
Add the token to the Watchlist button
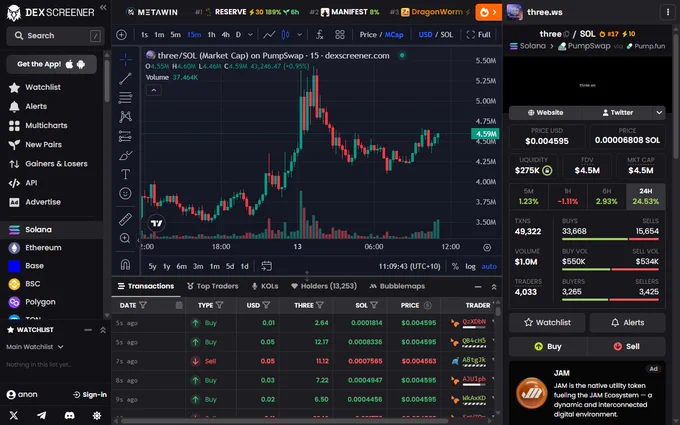(x=547, y=323)
